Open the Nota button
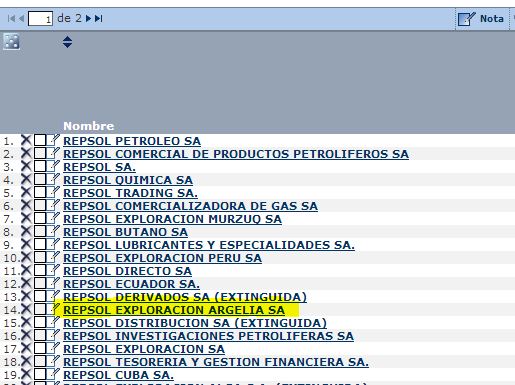515x385 pixels. tap(481, 19)
